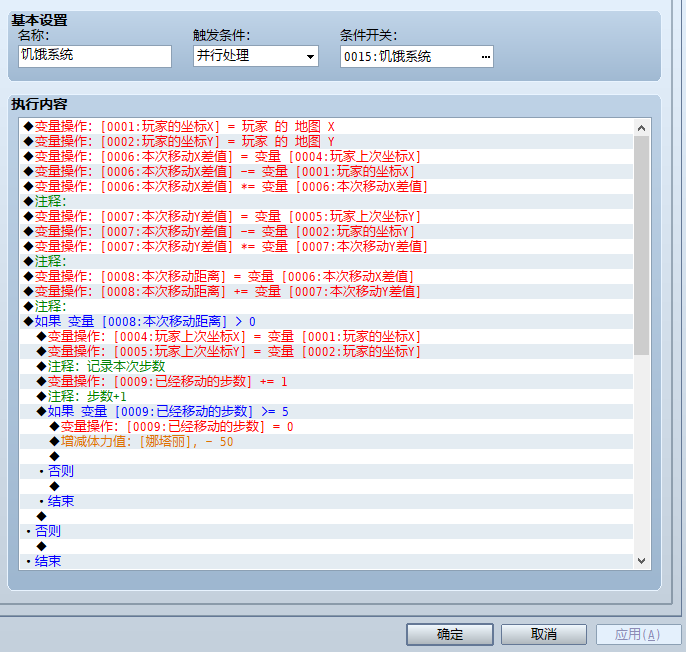
Task: Select condition 如果 变量 [0009:已经移动的步数] >= 5
Action: tap(326, 411)
